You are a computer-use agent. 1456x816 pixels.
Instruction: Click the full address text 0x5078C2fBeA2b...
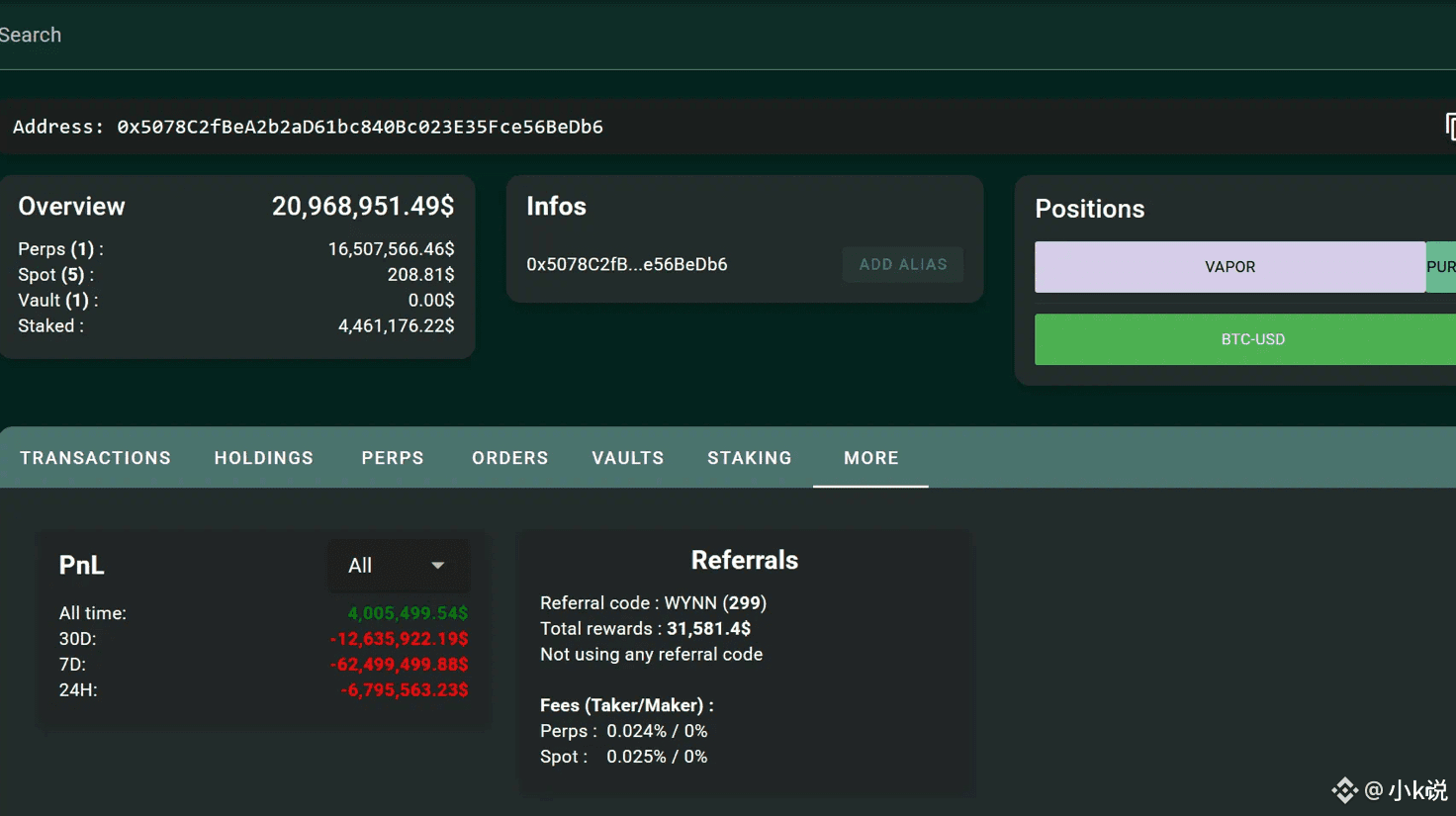pyautogui.click(x=360, y=127)
